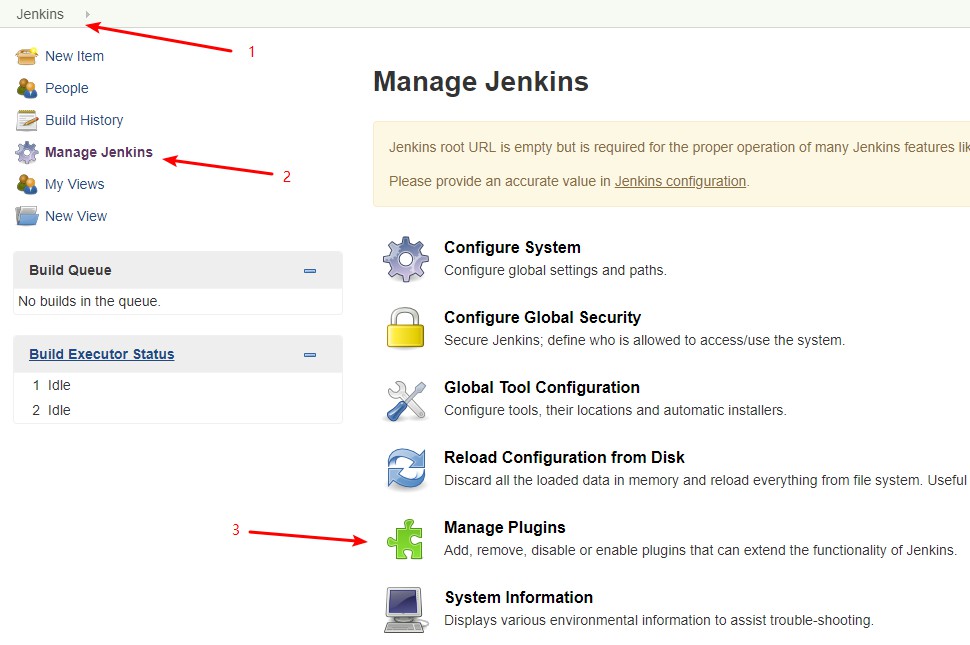
Task: Collapse the Build Executor Status panel
Action: click(x=310, y=355)
